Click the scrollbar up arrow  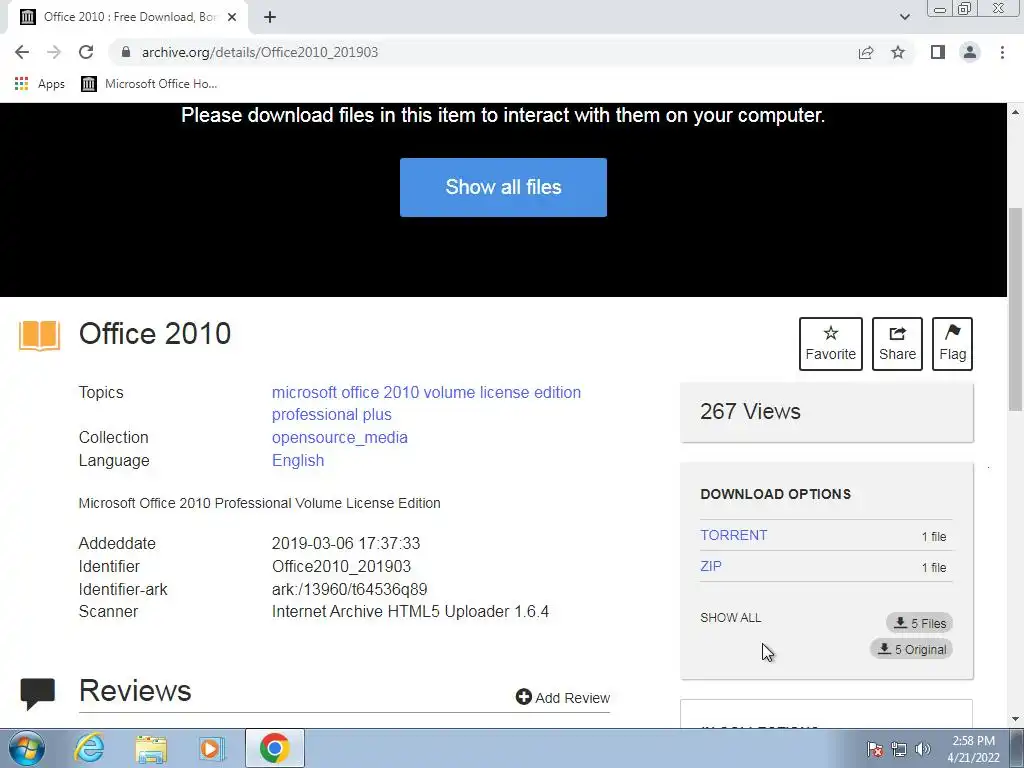[1016, 112]
